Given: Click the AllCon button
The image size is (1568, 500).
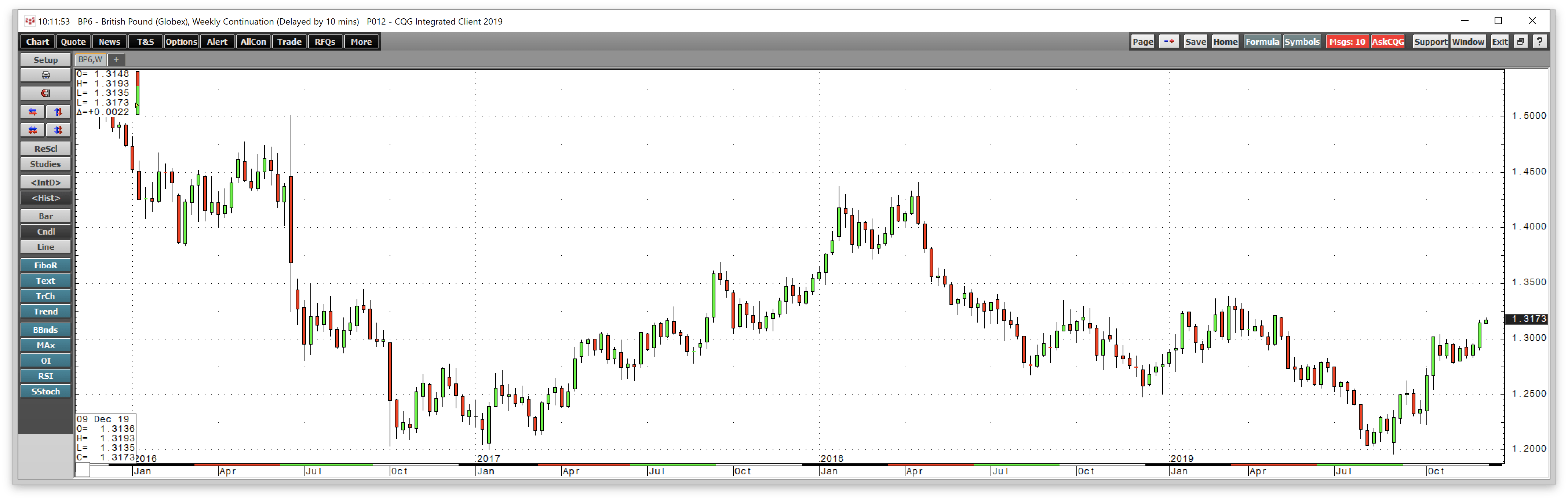Looking at the screenshot, I should coord(253,41).
